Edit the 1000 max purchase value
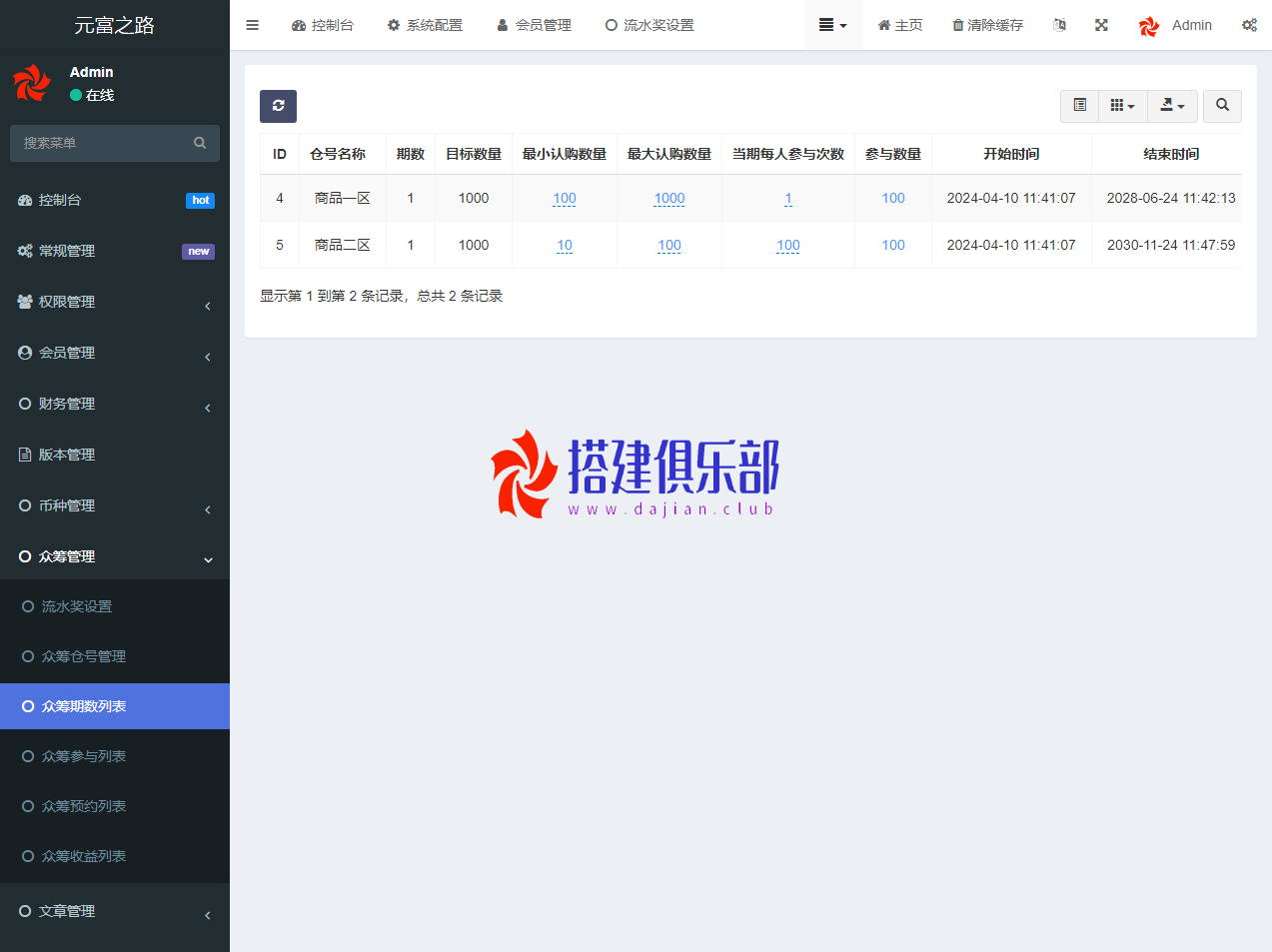The width and height of the screenshot is (1272, 952). (x=668, y=198)
